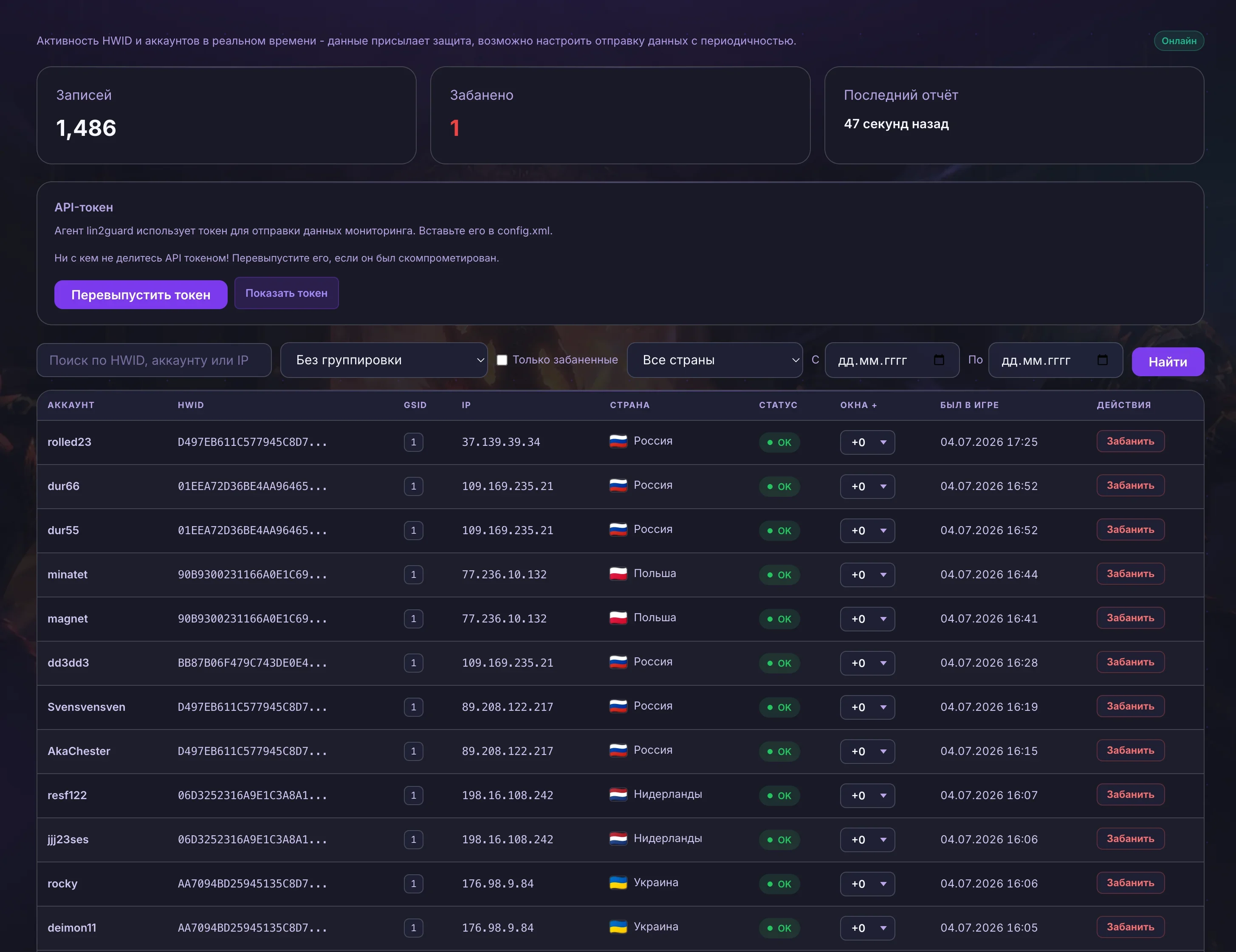Click the 'По' end date input

(1055, 361)
